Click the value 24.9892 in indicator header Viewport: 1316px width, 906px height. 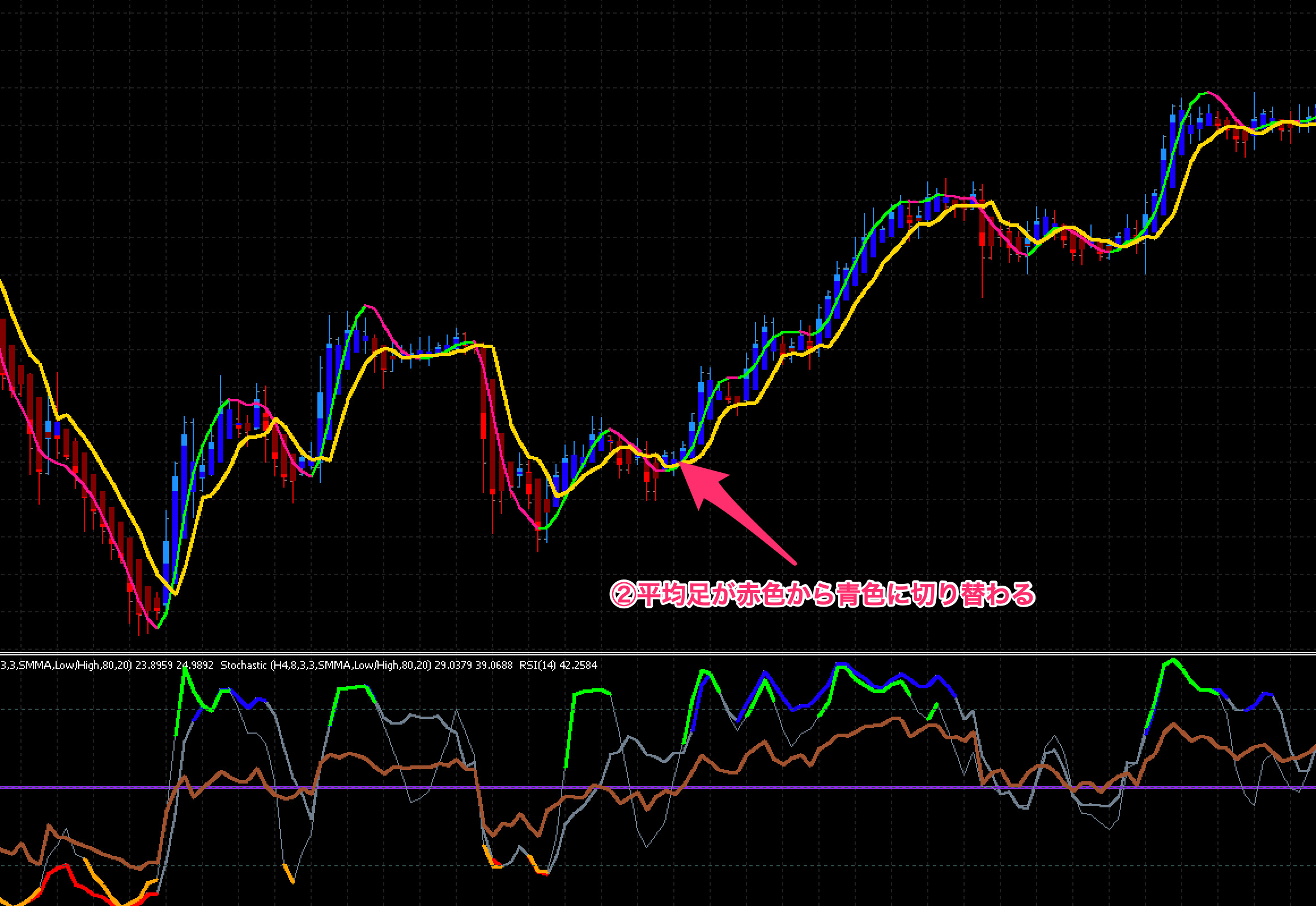tap(194, 664)
